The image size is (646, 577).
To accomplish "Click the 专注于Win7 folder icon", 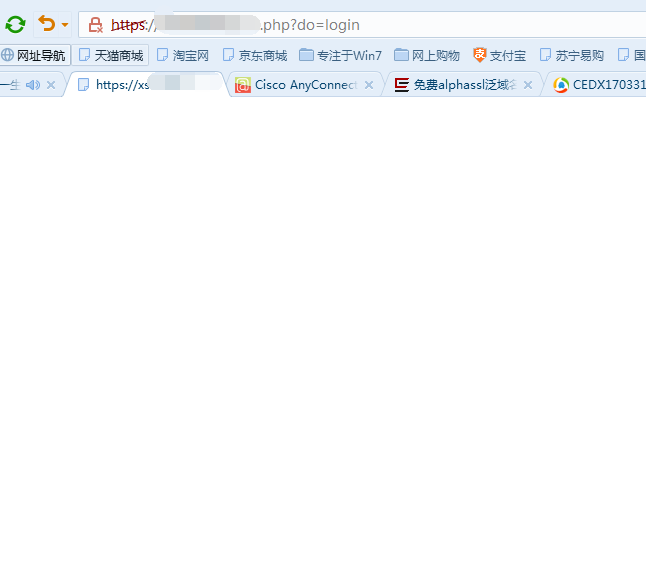I will (x=306, y=55).
